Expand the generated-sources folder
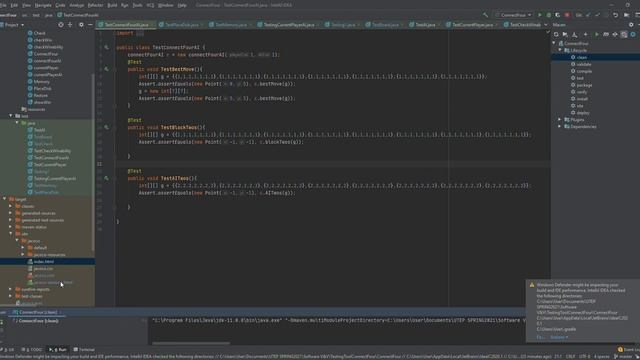The image size is (640, 360). point(11,213)
